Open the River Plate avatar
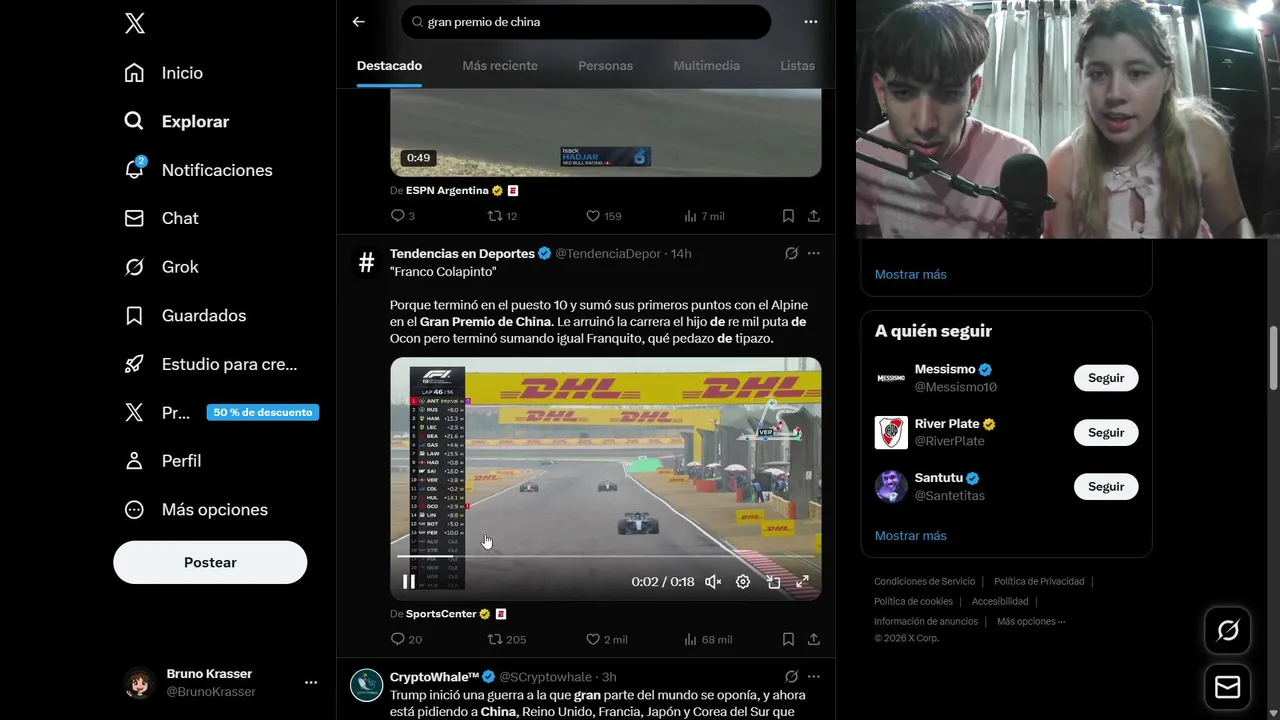This screenshot has width=1280, height=720. point(891,433)
